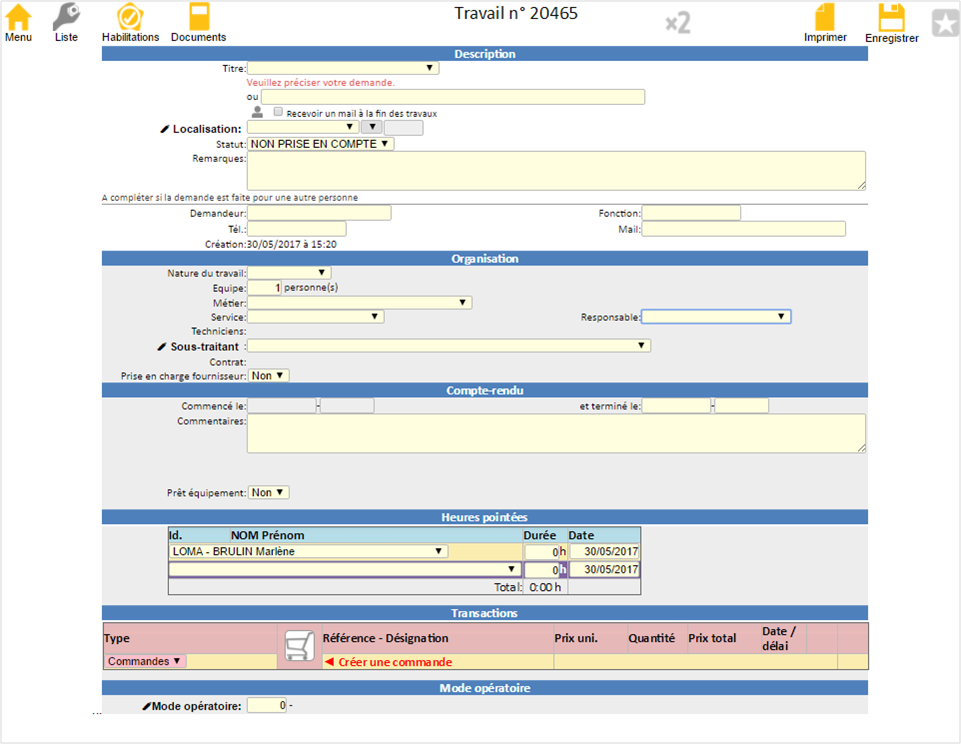
Task: Click the x2 duplicate icon
Action: click(678, 23)
